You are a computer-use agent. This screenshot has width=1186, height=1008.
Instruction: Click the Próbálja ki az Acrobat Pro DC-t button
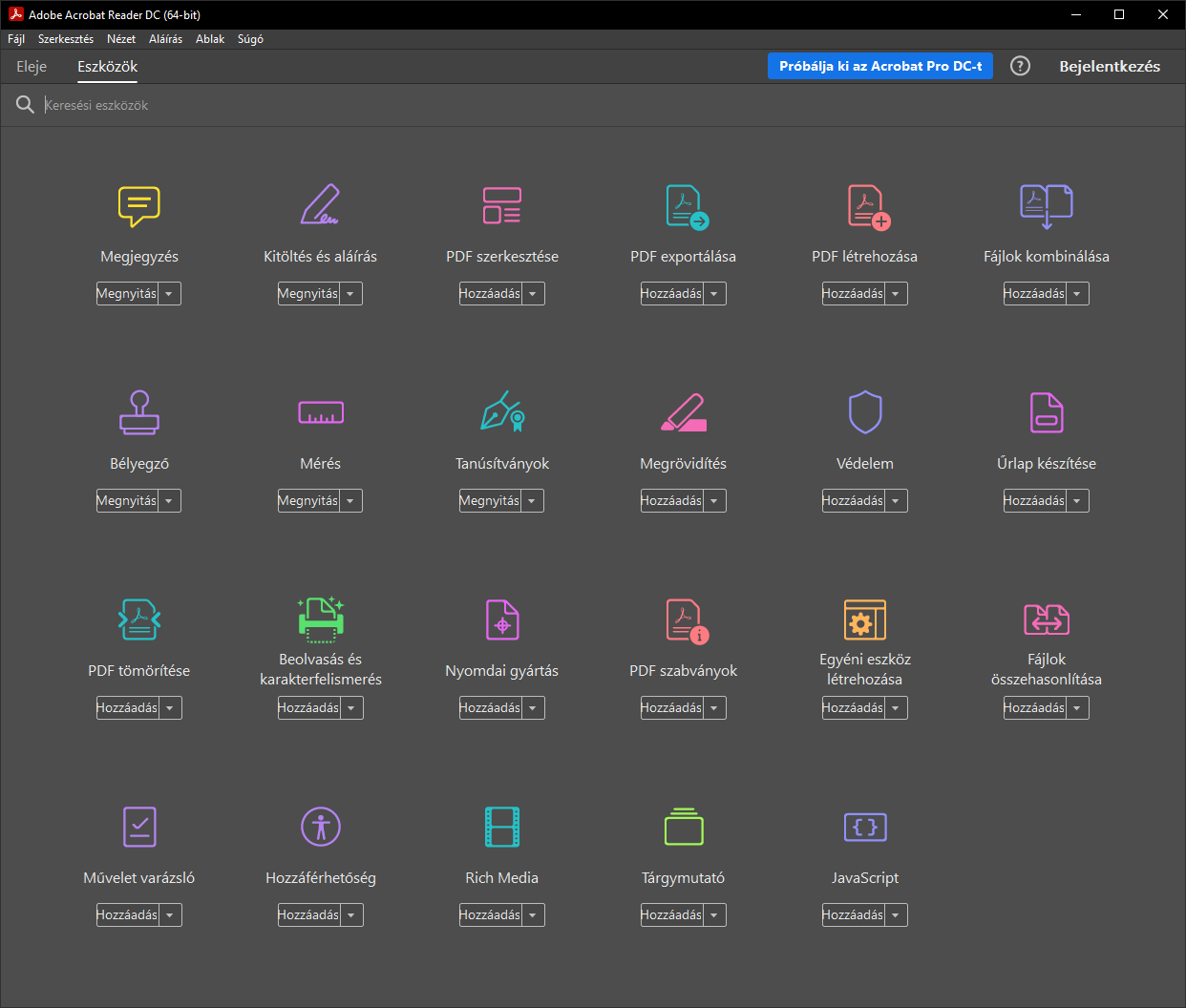coord(880,66)
